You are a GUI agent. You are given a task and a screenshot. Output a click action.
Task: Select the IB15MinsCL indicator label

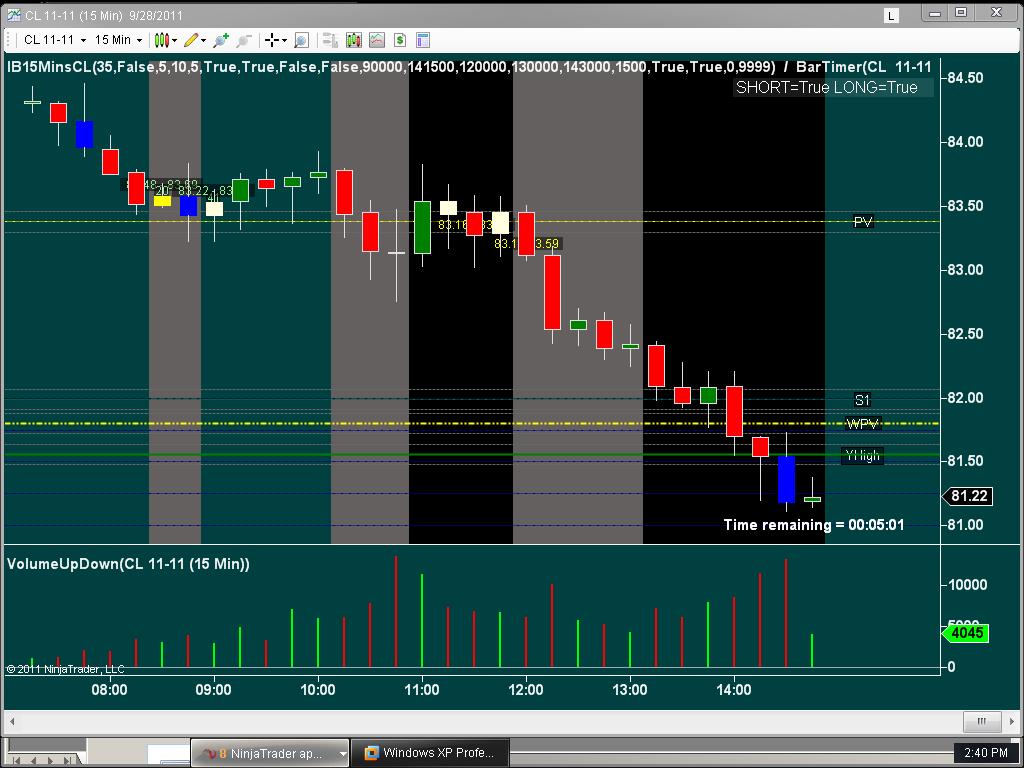pyautogui.click(x=391, y=67)
